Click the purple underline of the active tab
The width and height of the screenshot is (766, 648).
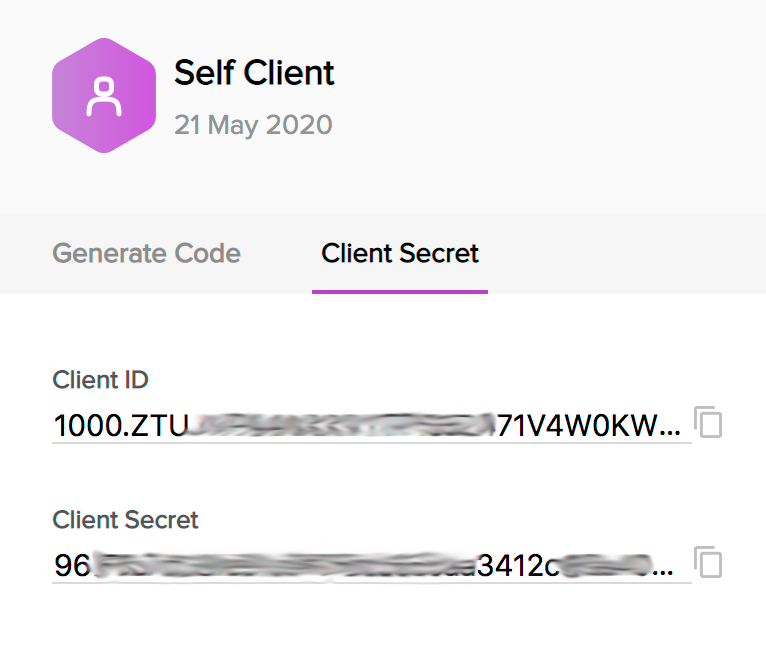point(400,292)
